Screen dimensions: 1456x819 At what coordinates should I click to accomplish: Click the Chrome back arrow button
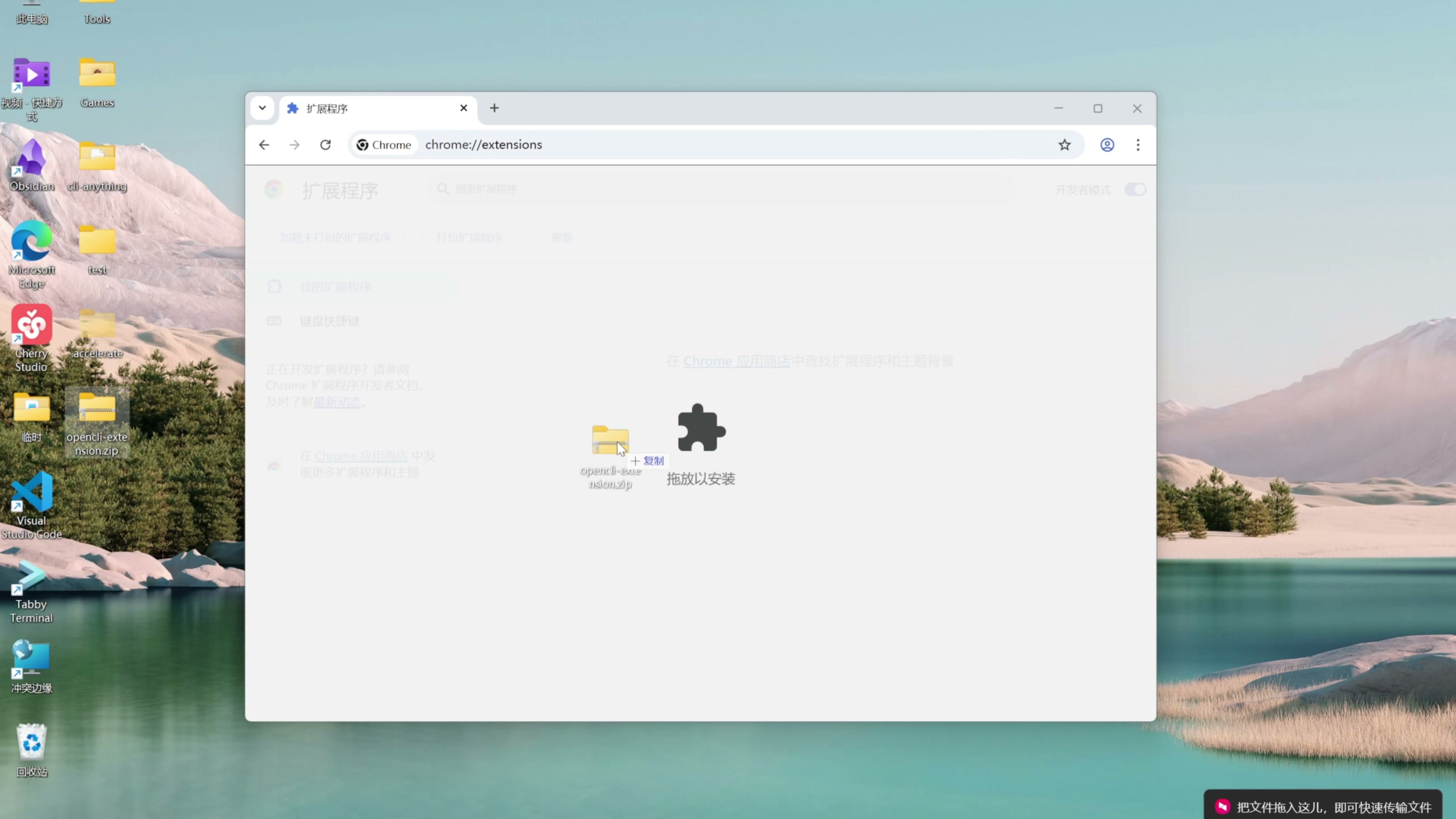click(264, 145)
